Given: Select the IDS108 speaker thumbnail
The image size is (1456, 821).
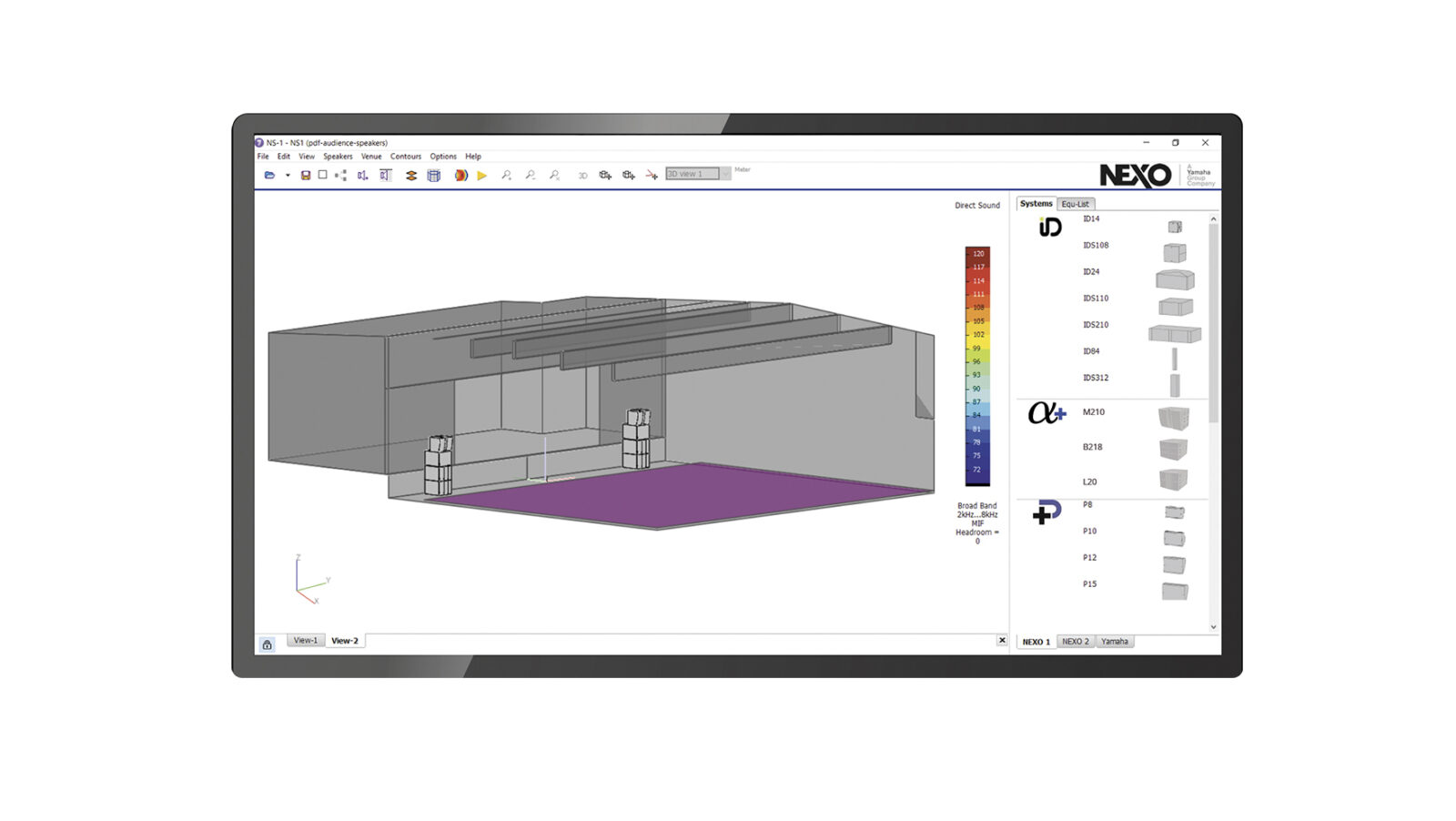Looking at the screenshot, I should (1175, 253).
